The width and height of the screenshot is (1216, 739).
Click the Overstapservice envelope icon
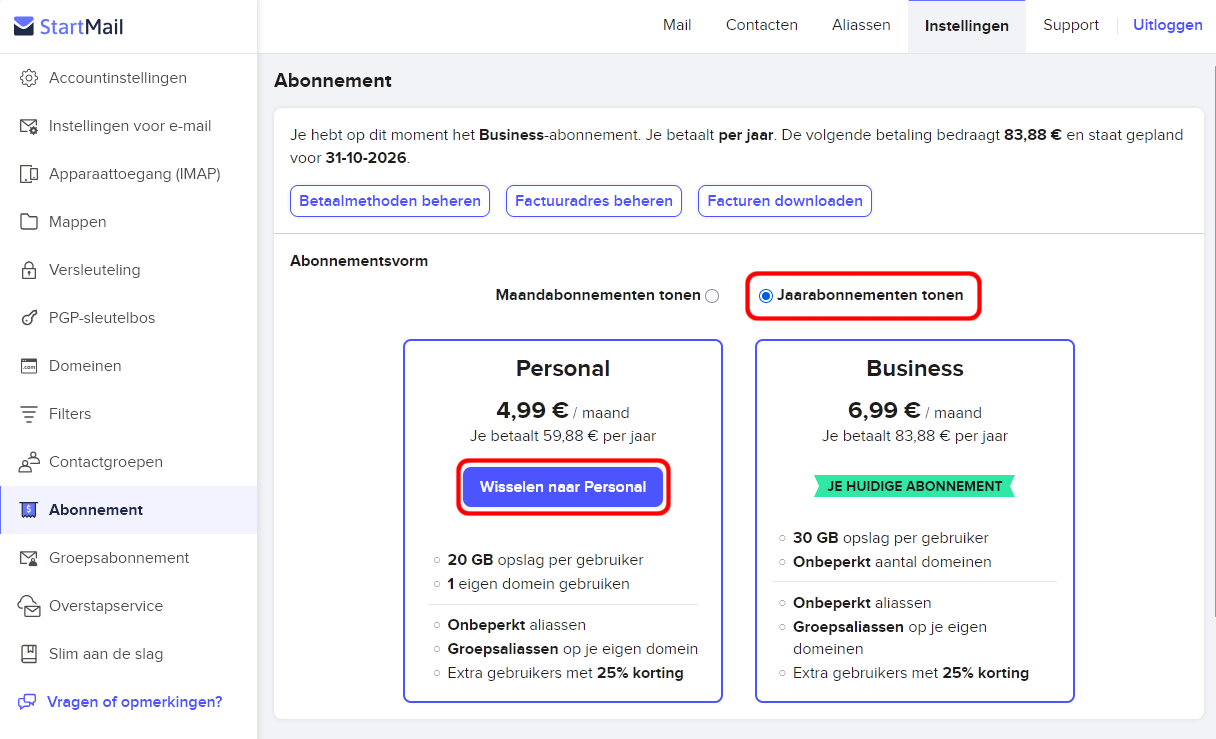coord(30,606)
